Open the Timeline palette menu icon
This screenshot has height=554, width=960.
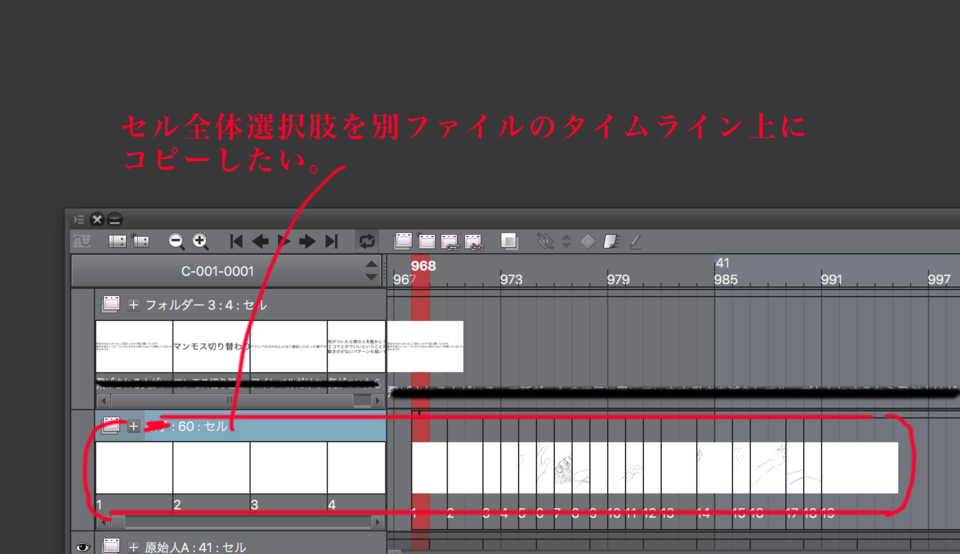[x=79, y=219]
